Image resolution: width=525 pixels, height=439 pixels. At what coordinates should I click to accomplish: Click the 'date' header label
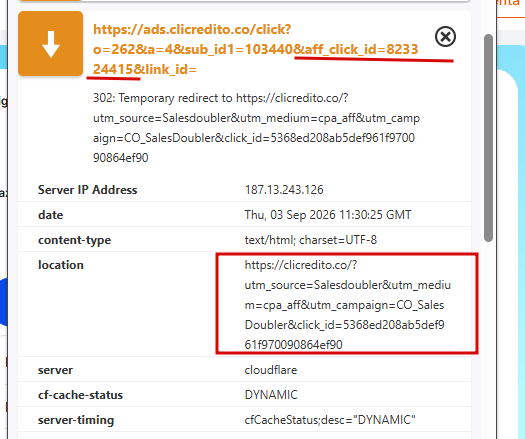(51, 215)
